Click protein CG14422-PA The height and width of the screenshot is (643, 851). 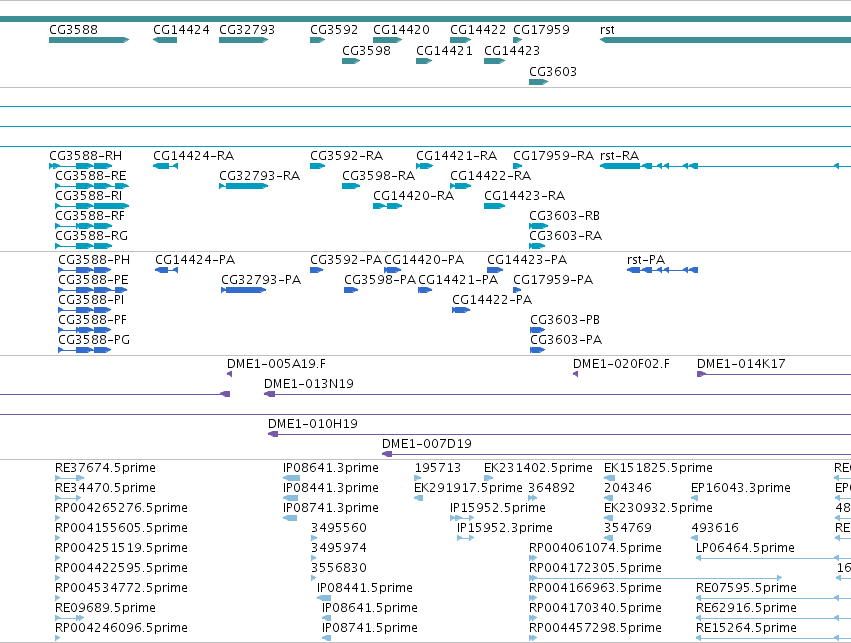(x=492, y=300)
